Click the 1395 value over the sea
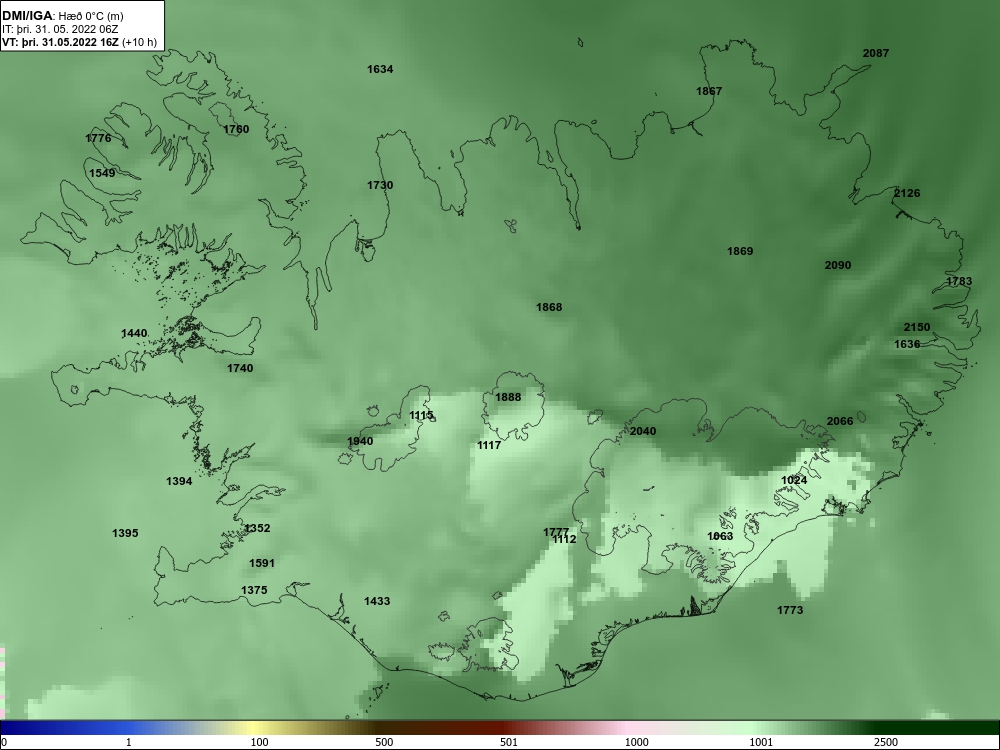 pos(125,533)
